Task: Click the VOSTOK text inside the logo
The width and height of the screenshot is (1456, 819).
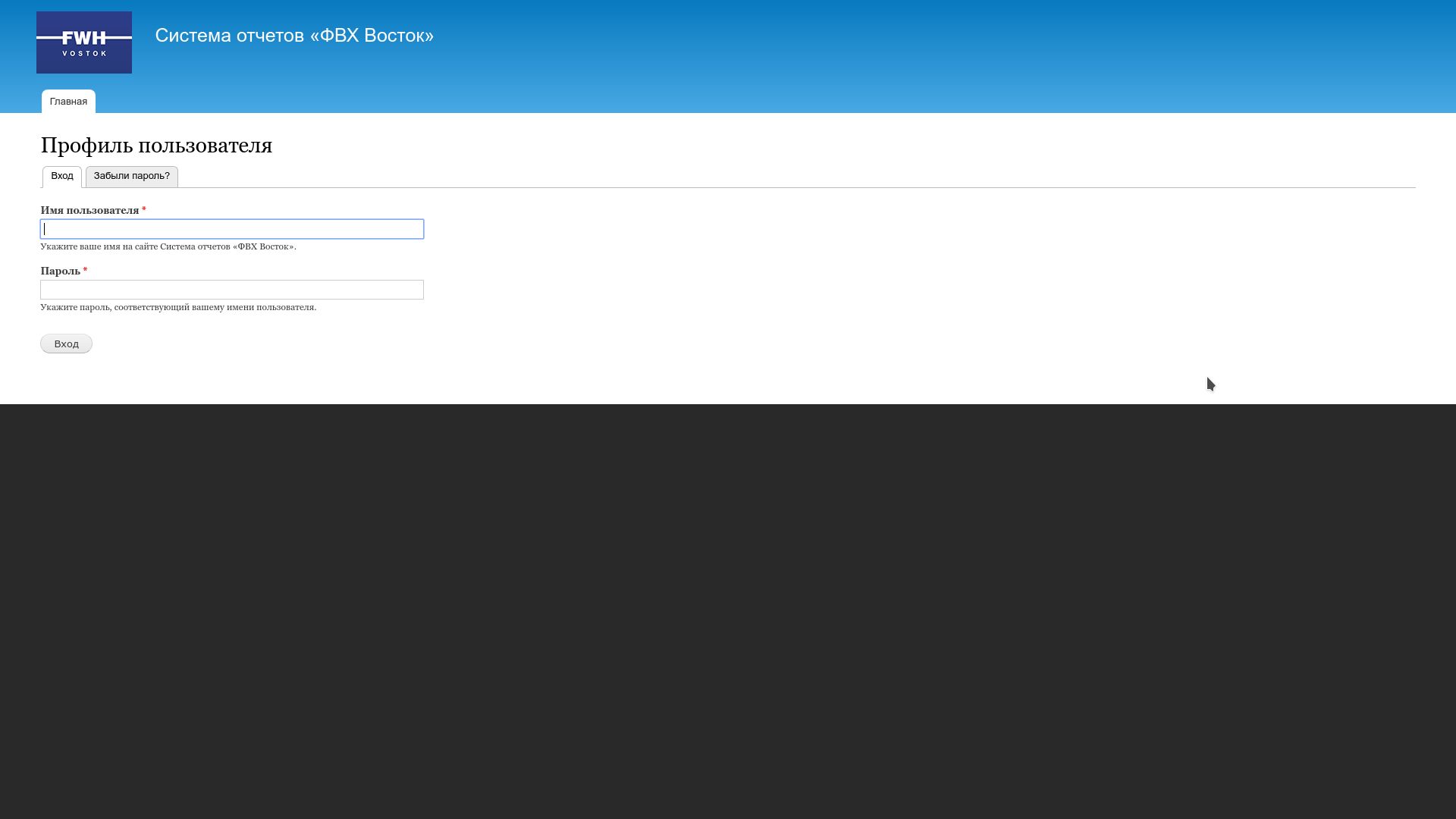Action: [x=84, y=54]
